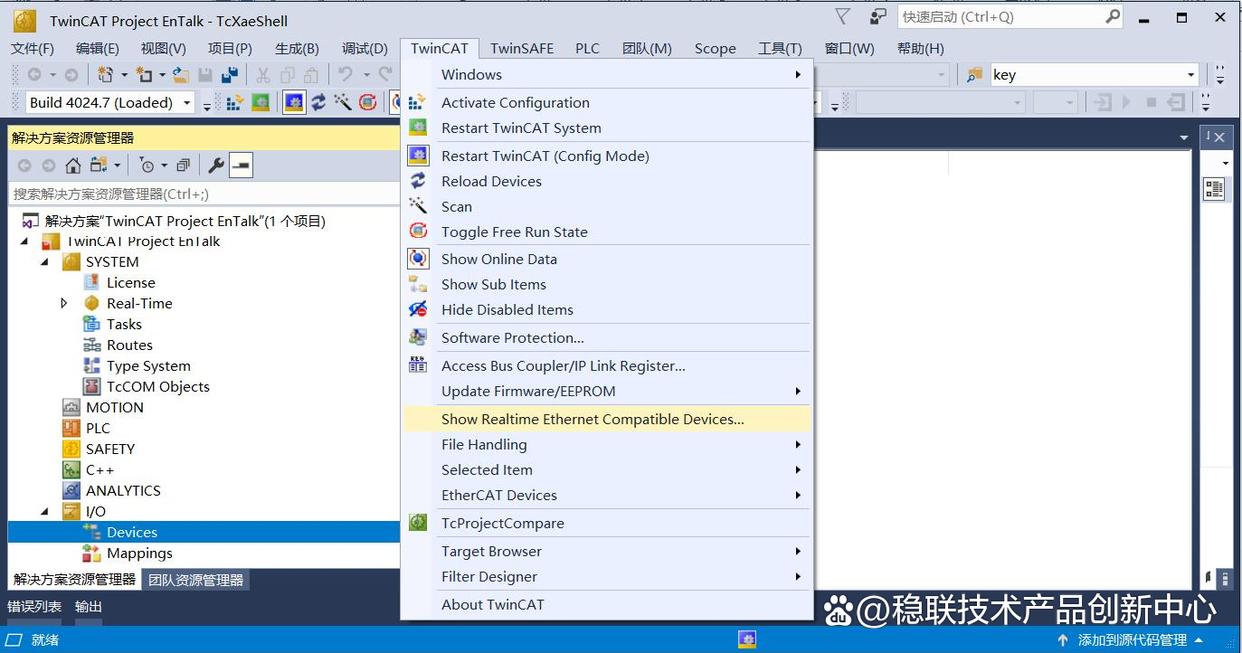
Task: Click the feedback person icon
Action: point(877,17)
